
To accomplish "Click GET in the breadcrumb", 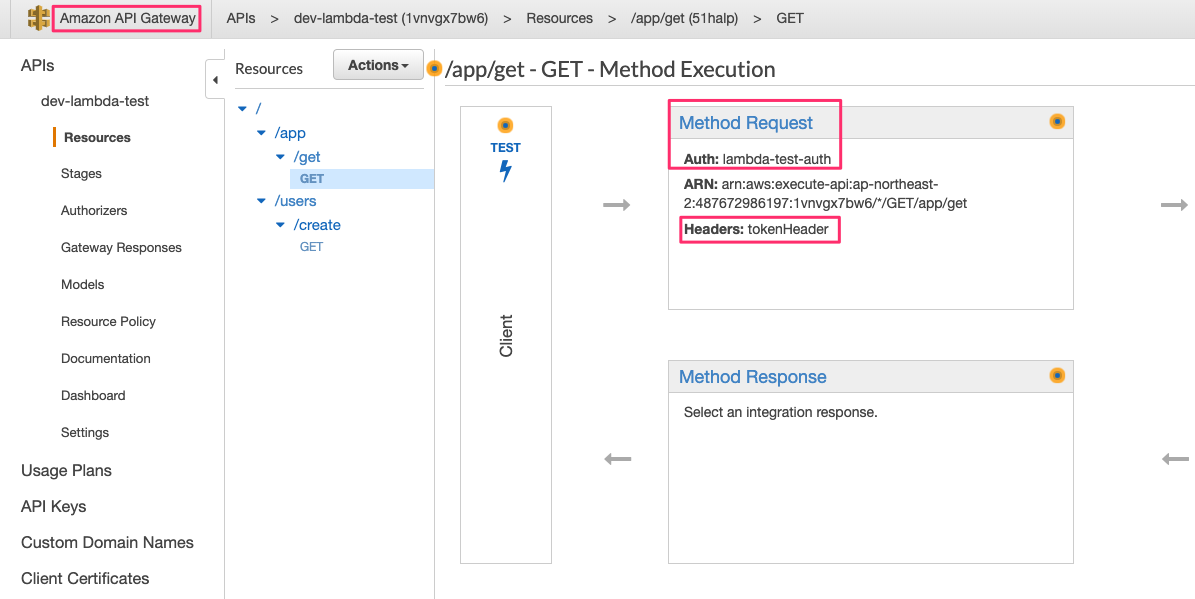I will 790,18.
